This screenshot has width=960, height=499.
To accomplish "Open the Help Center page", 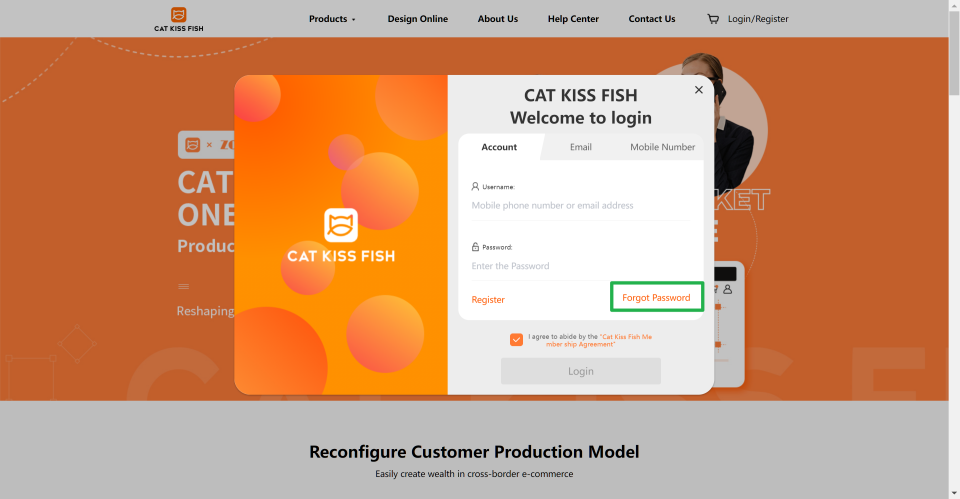I will point(573,19).
